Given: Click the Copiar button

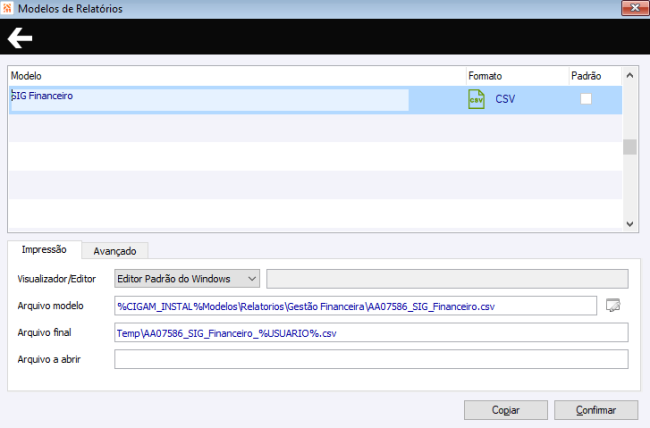Looking at the screenshot, I should click(x=506, y=410).
